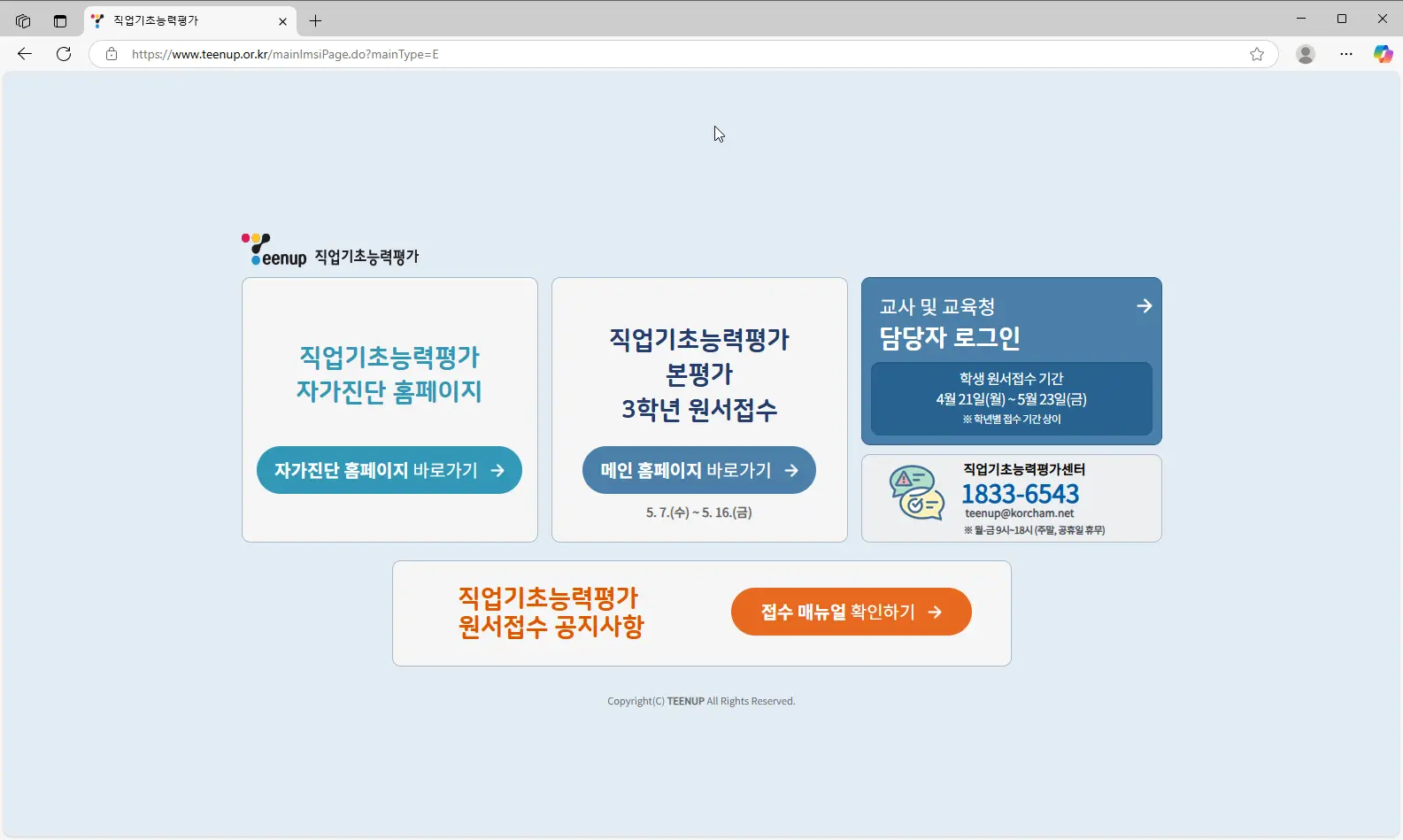1403x840 pixels.
Task: Open 접수 매뉴얼 확인하기 button
Action: 852,612
